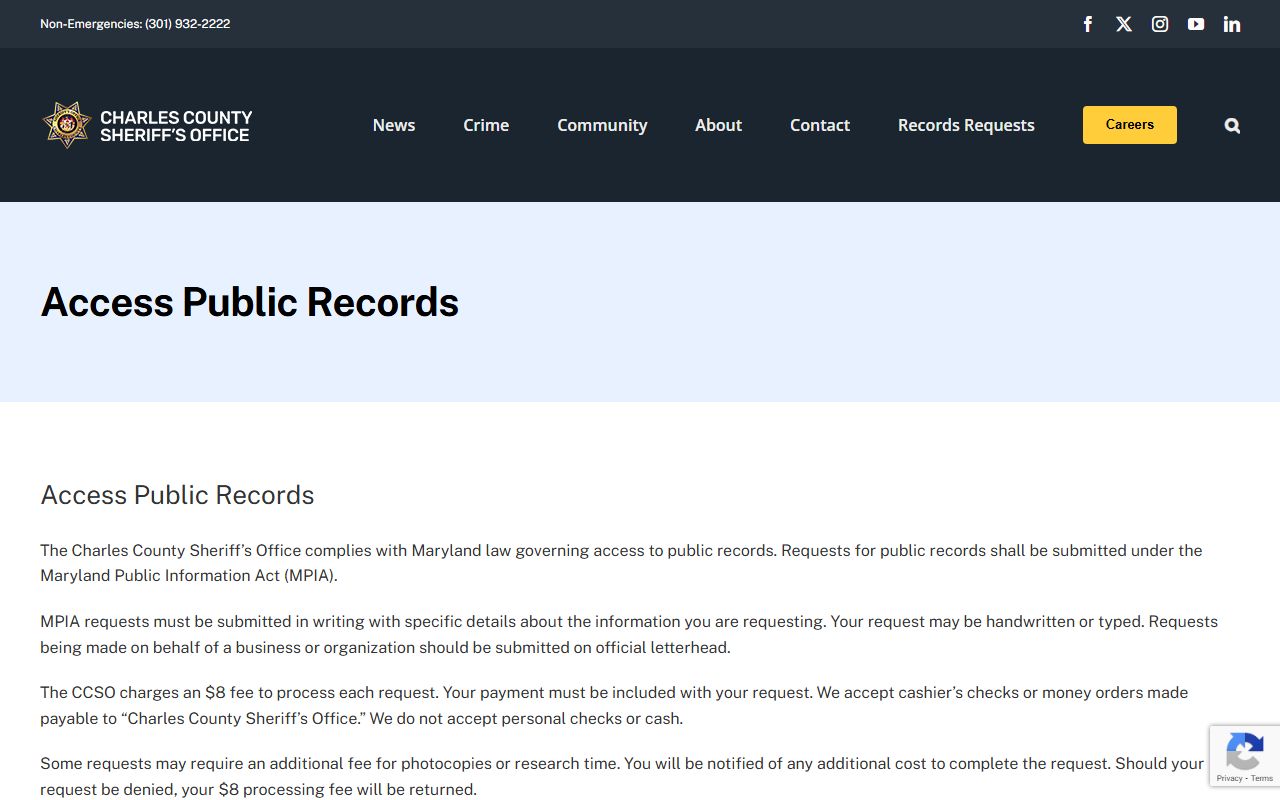Open the Contact menu item
Viewport: 1280px width, 800px height.
point(820,125)
